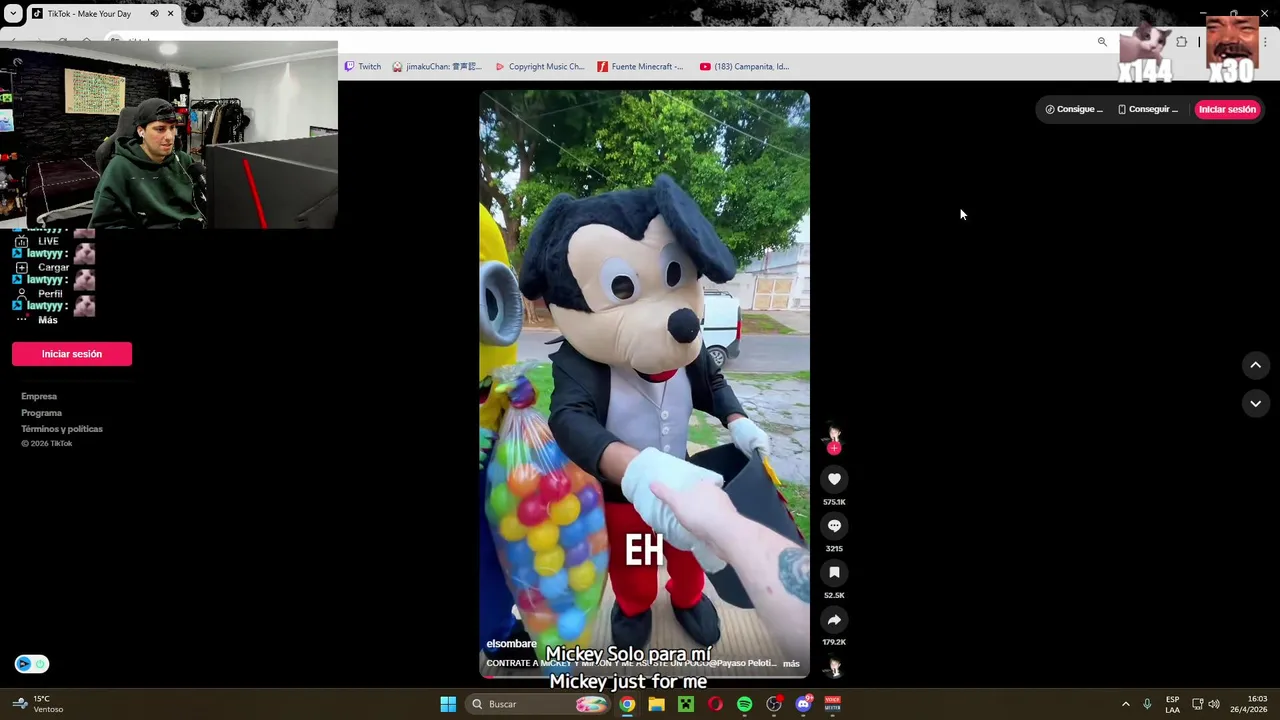Click sidebar Iniciar sesión button
This screenshot has height=720, width=1280.
point(72,354)
